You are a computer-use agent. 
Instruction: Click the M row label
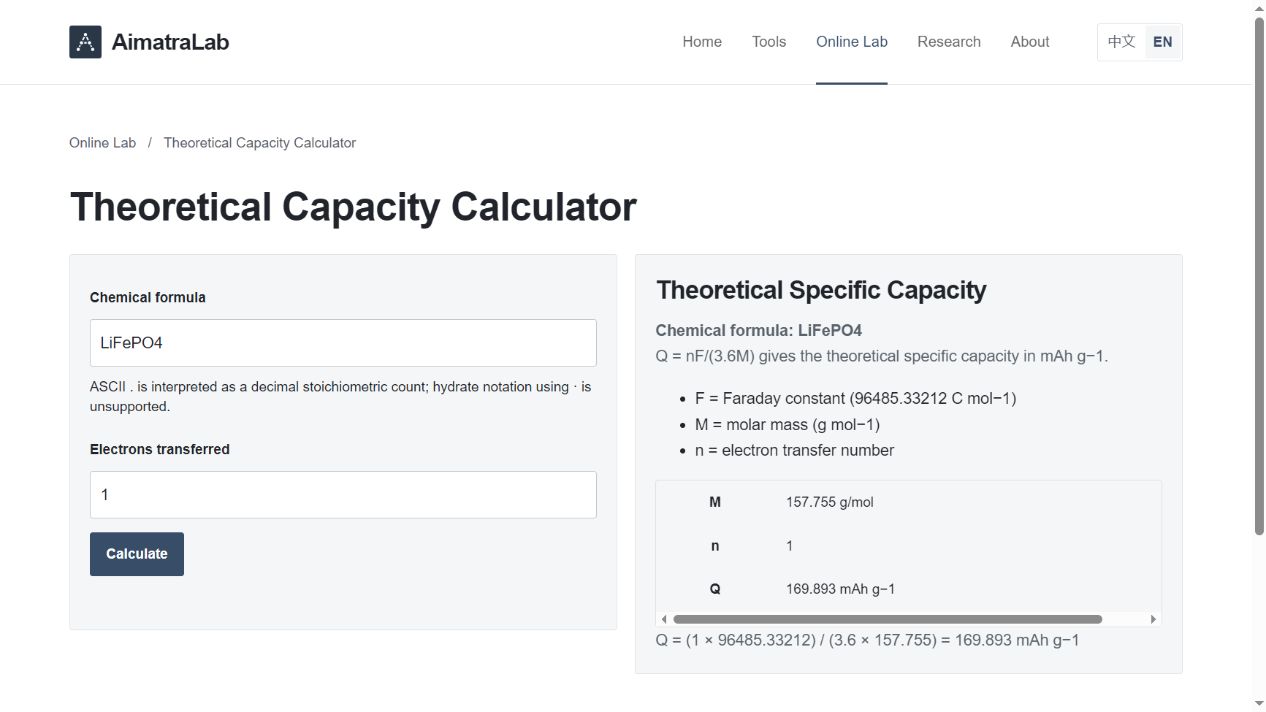pyautogui.click(x=715, y=502)
